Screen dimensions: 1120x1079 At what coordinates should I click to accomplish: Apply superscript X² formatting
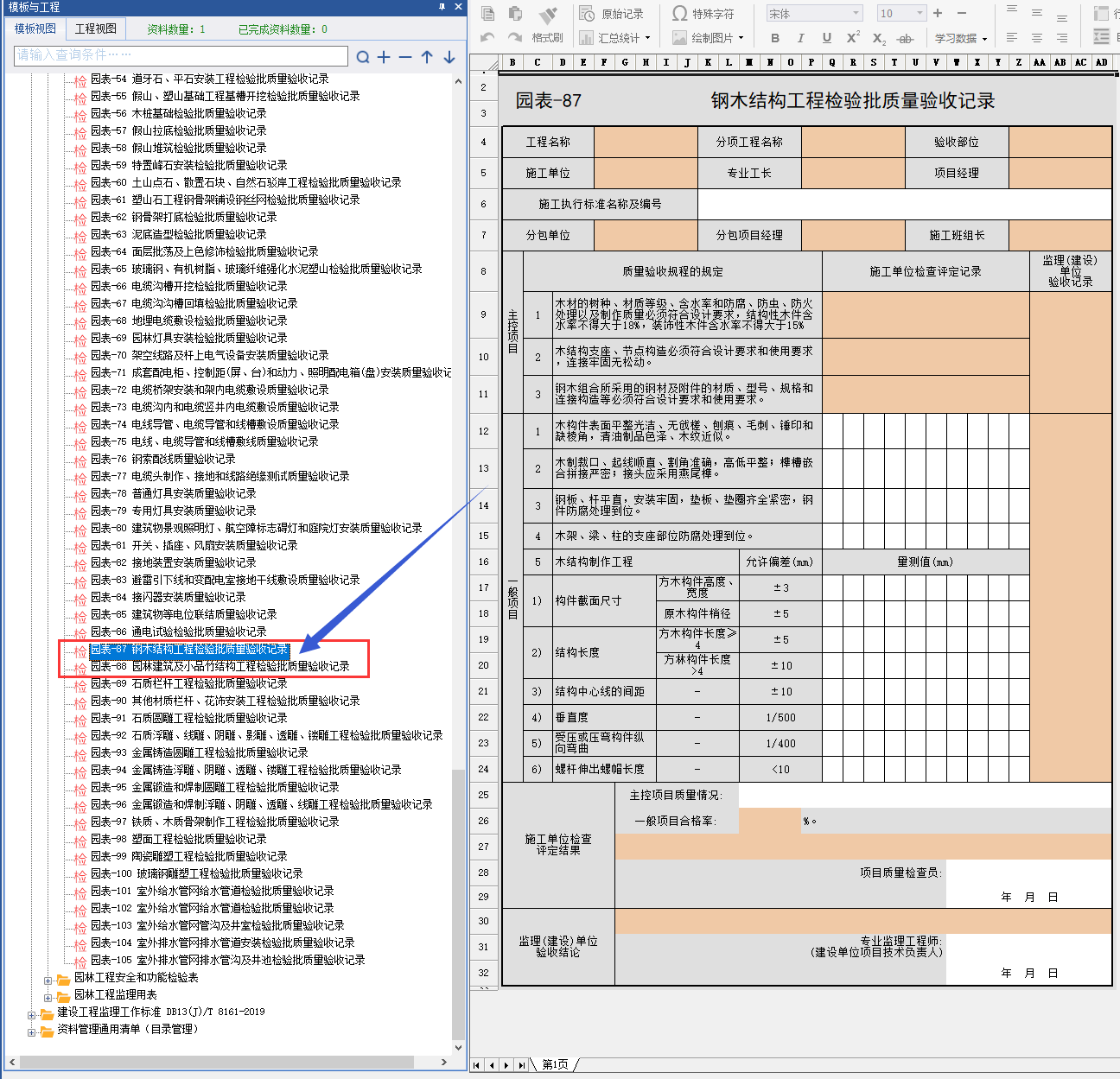(x=853, y=37)
